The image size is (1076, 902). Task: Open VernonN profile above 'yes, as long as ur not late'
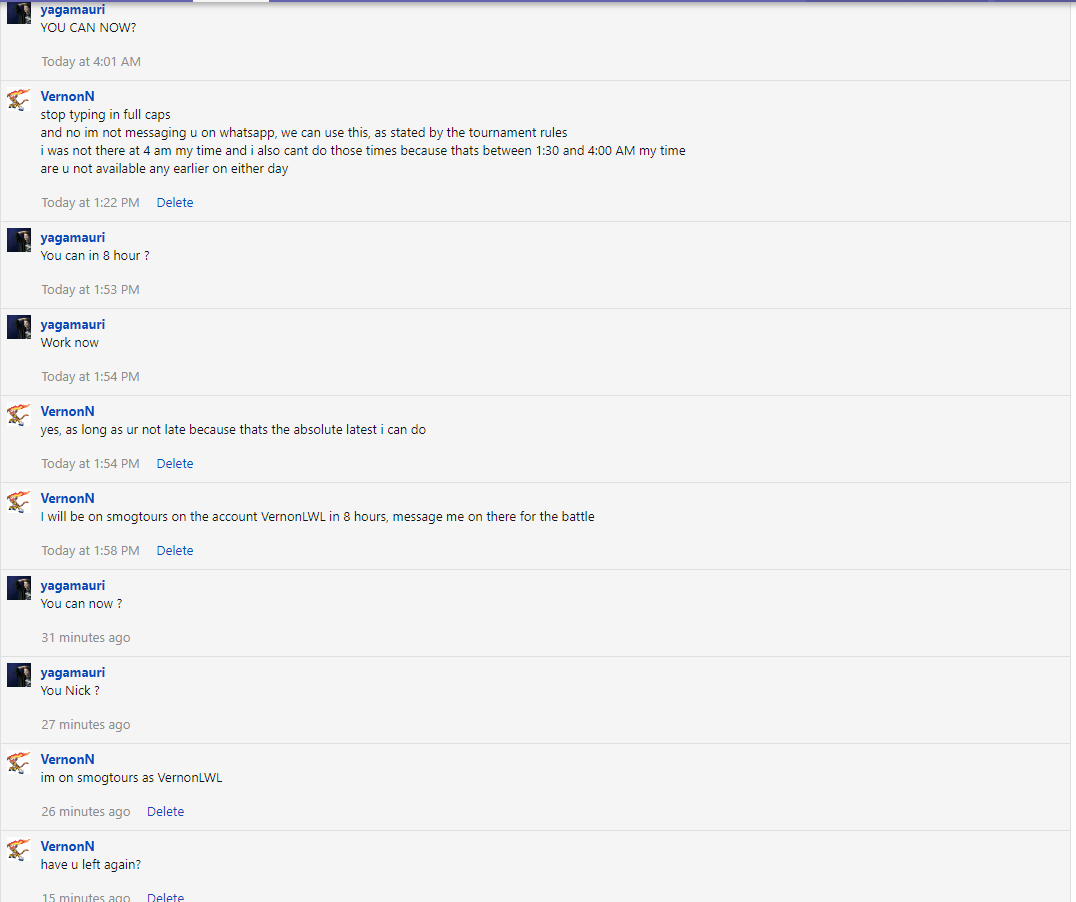[x=67, y=411]
